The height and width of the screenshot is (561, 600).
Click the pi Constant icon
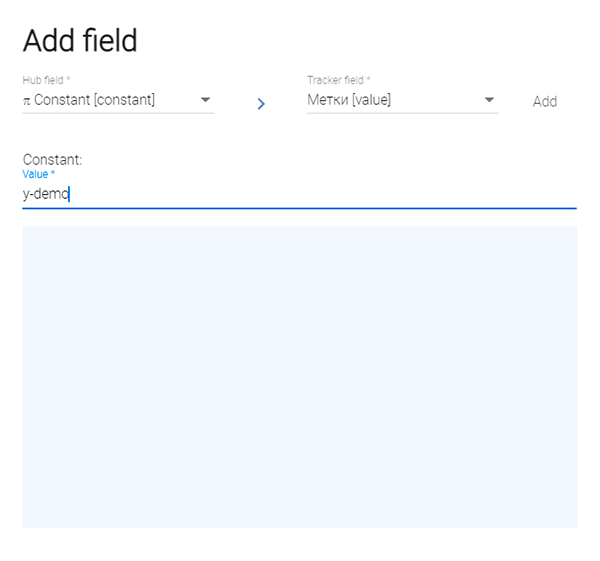pos(27,100)
